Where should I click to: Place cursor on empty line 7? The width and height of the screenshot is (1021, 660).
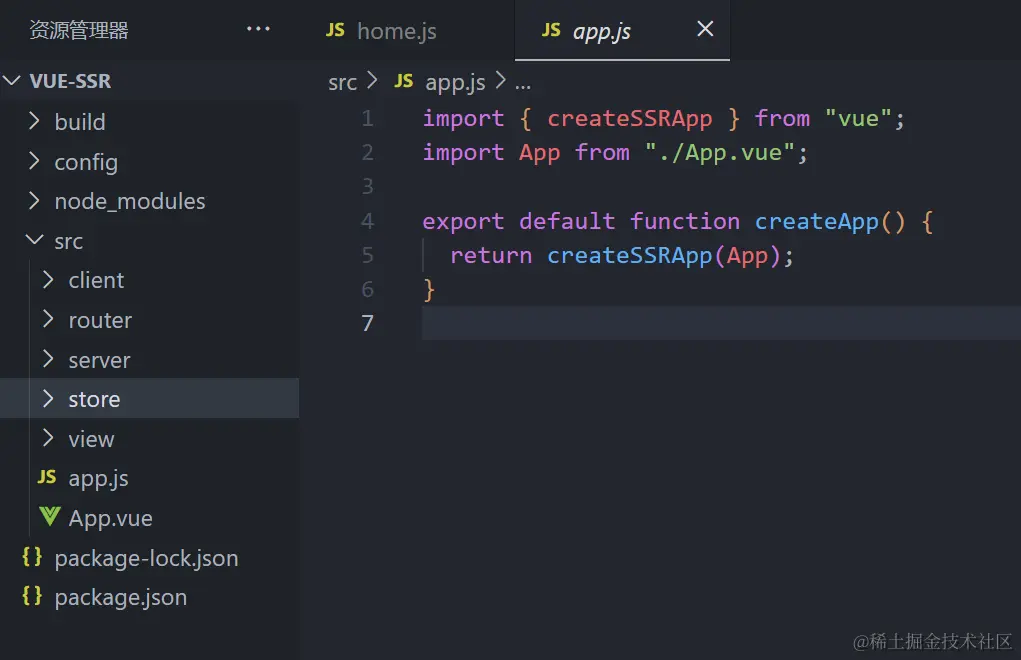tap(721, 323)
